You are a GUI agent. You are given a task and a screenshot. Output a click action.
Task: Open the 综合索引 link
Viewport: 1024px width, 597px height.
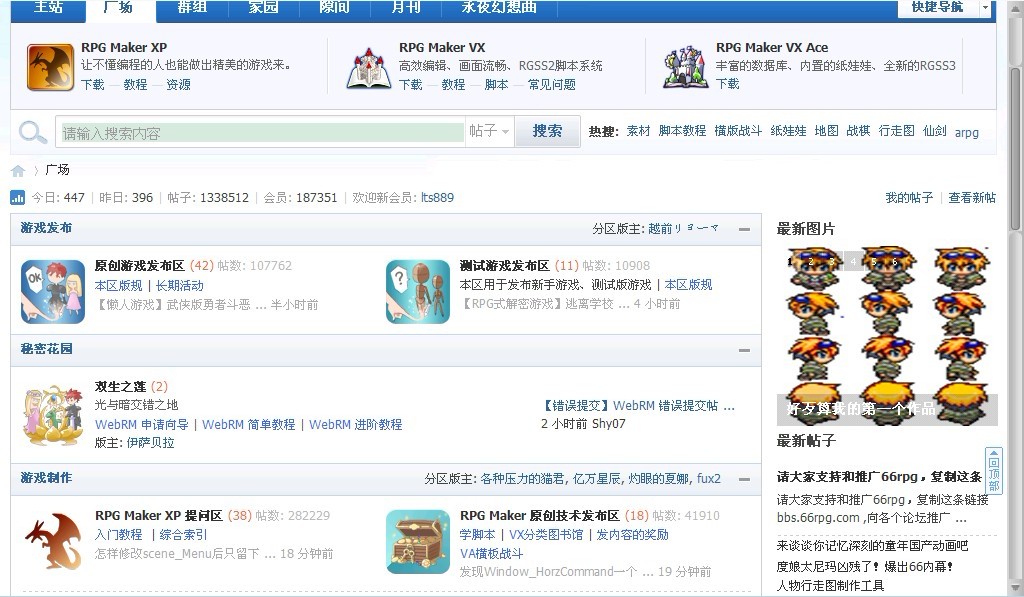pyautogui.click(x=183, y=535)
